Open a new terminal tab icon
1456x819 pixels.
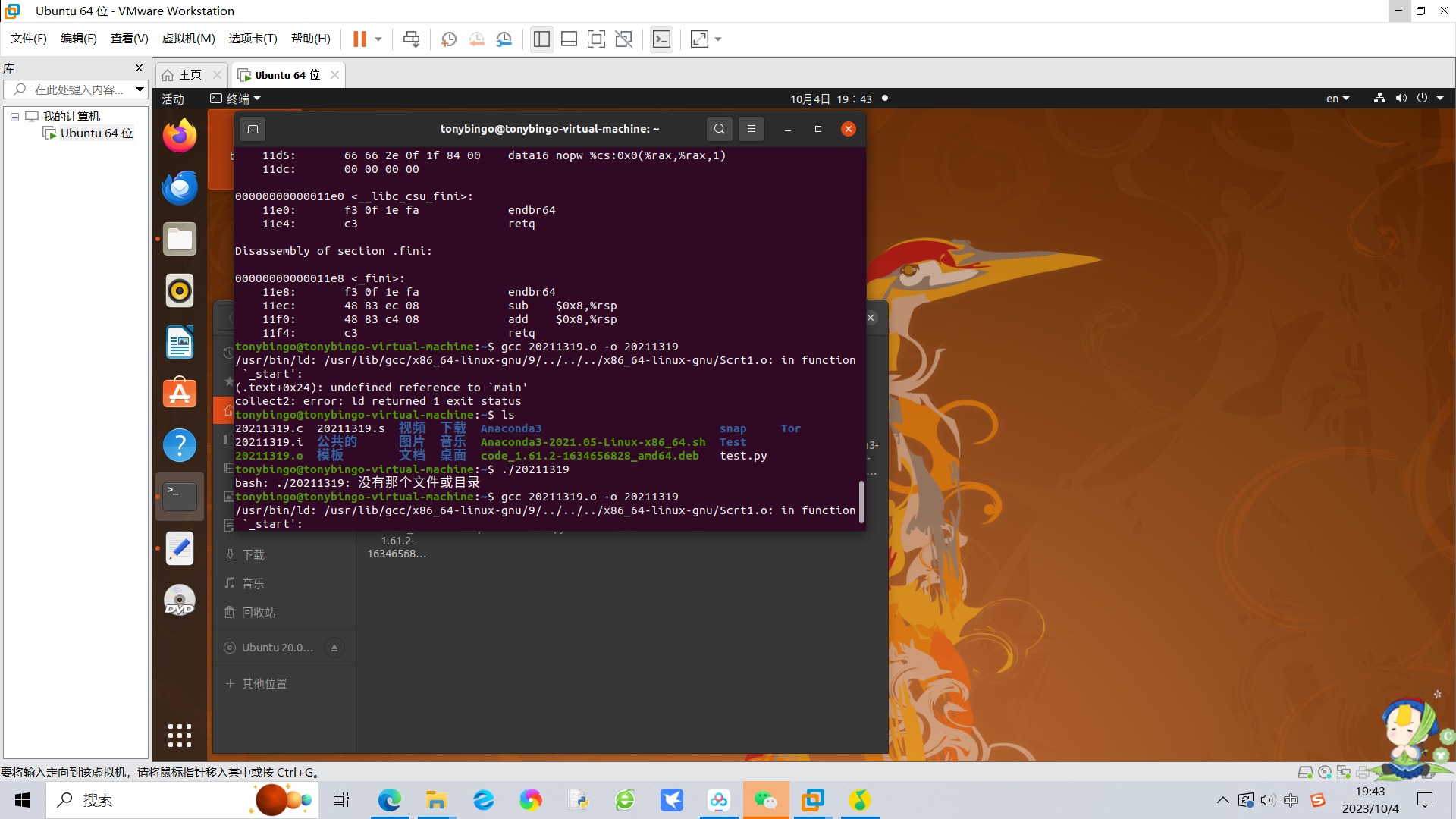tap(253, 129)
